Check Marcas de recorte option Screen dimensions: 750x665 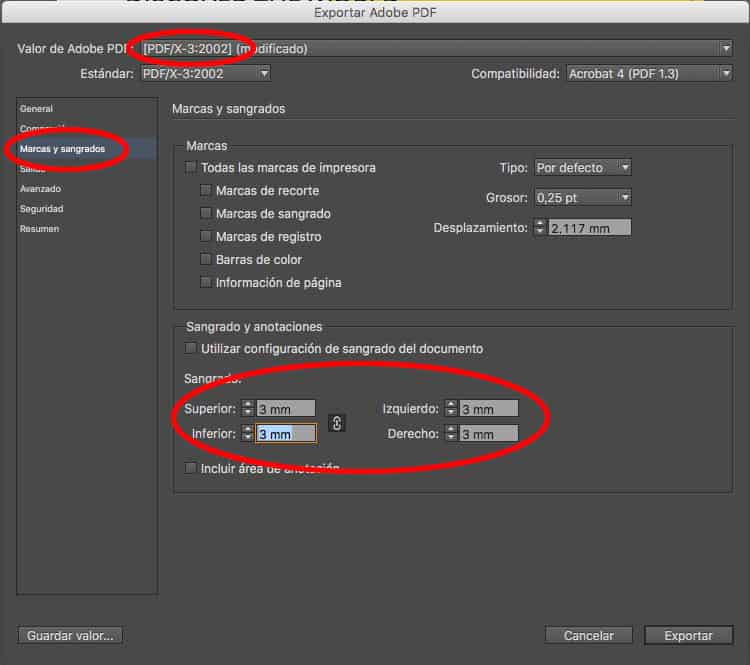point(206,190)
